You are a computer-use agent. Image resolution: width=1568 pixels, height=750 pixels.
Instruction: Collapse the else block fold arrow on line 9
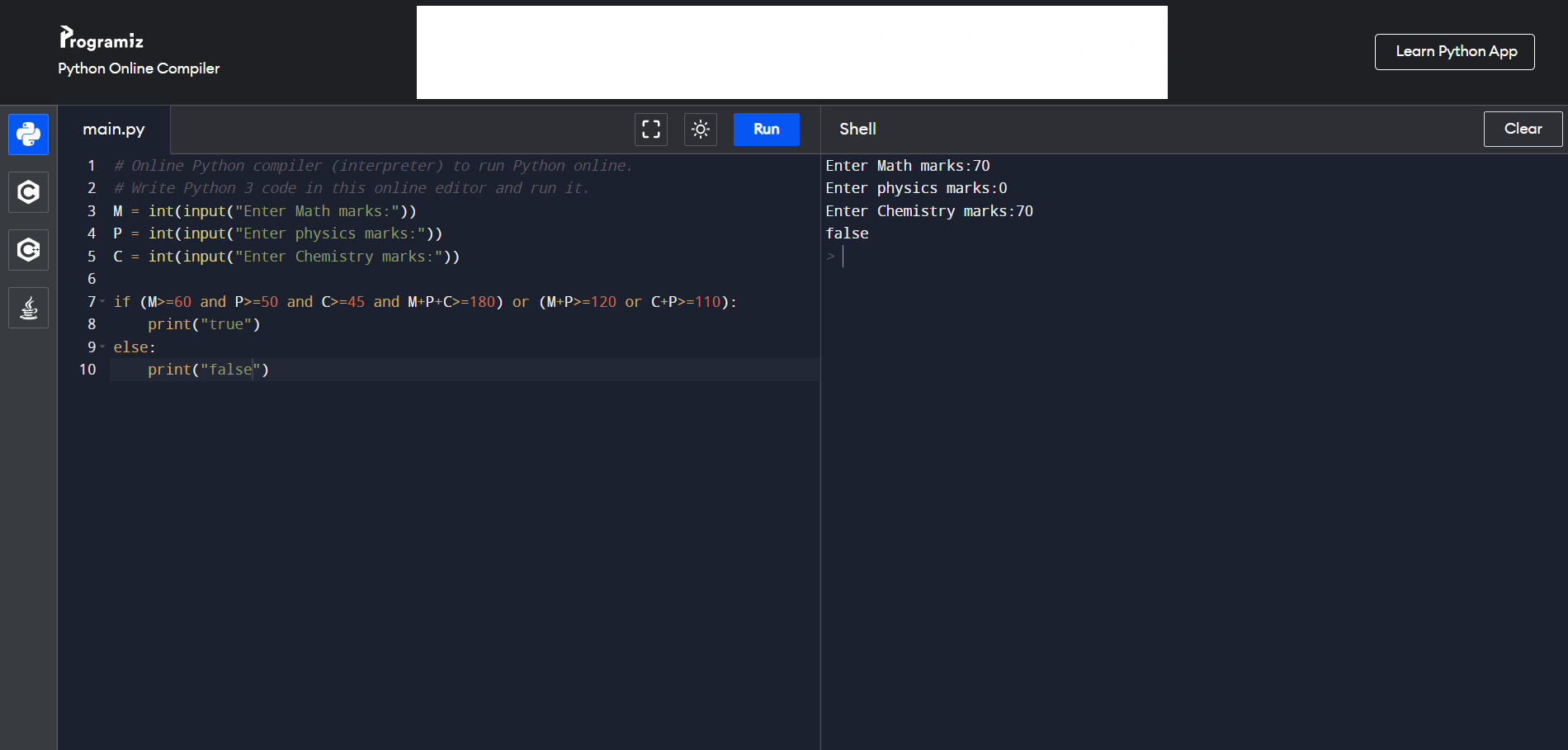pyautogui.click(x=102, y=347)
